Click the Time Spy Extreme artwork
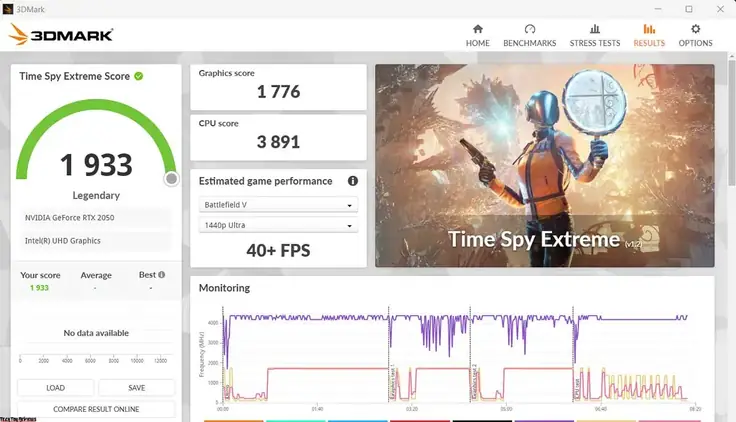 [x=544, y=166]
